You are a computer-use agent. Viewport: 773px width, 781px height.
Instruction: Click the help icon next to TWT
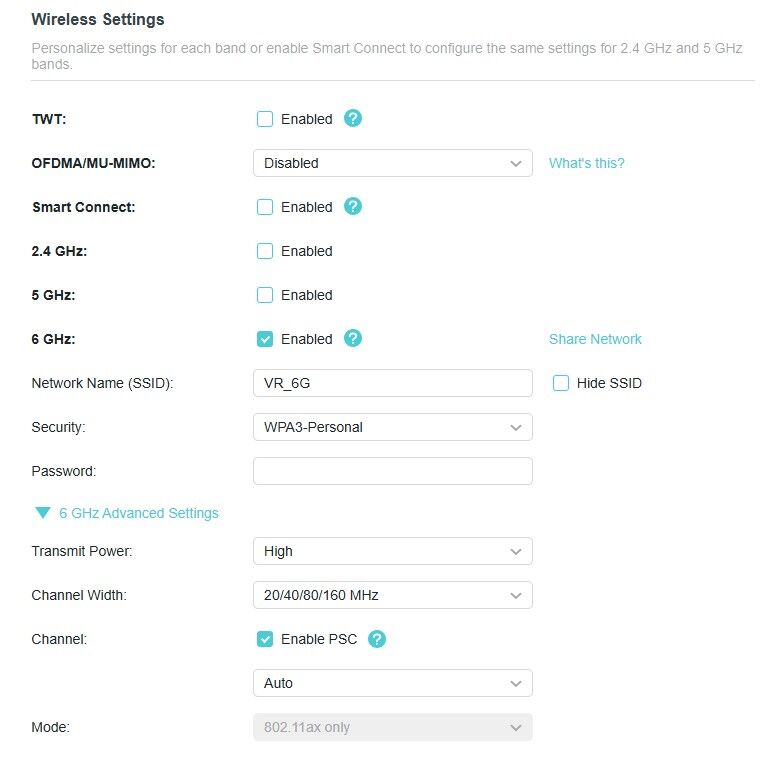[x=352, y=118]
